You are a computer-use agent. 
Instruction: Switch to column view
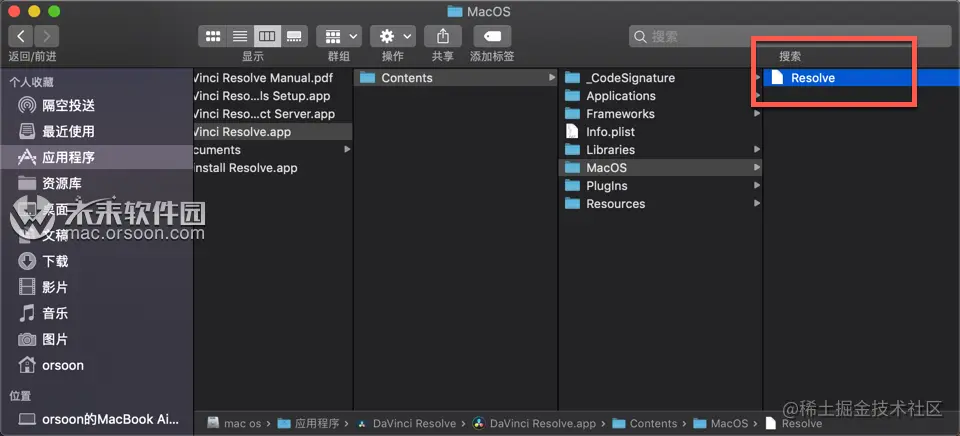[x=267, y=36]
